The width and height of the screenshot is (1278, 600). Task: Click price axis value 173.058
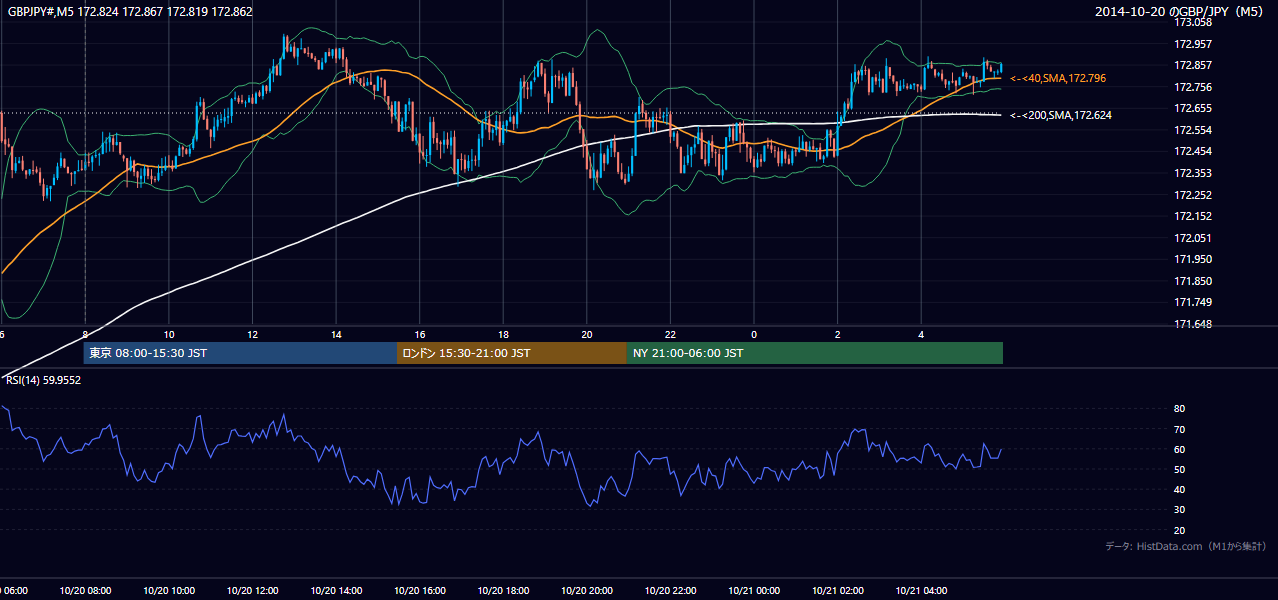pos(1193,22)
